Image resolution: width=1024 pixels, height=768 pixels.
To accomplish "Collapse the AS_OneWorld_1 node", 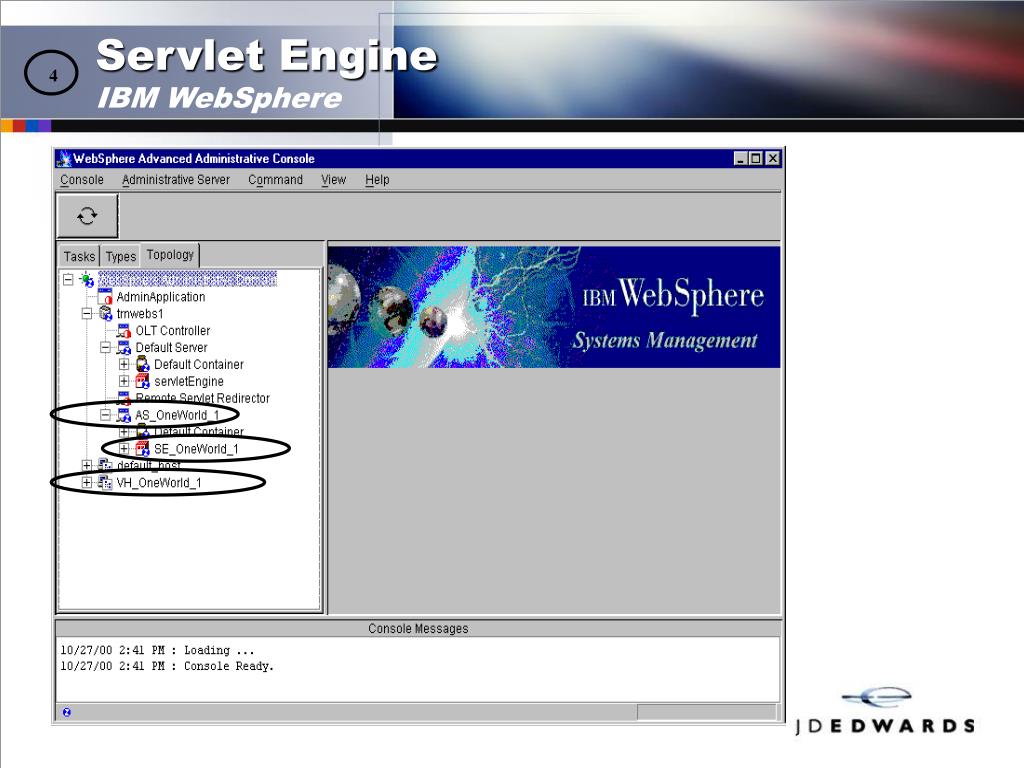I will 105,415.
